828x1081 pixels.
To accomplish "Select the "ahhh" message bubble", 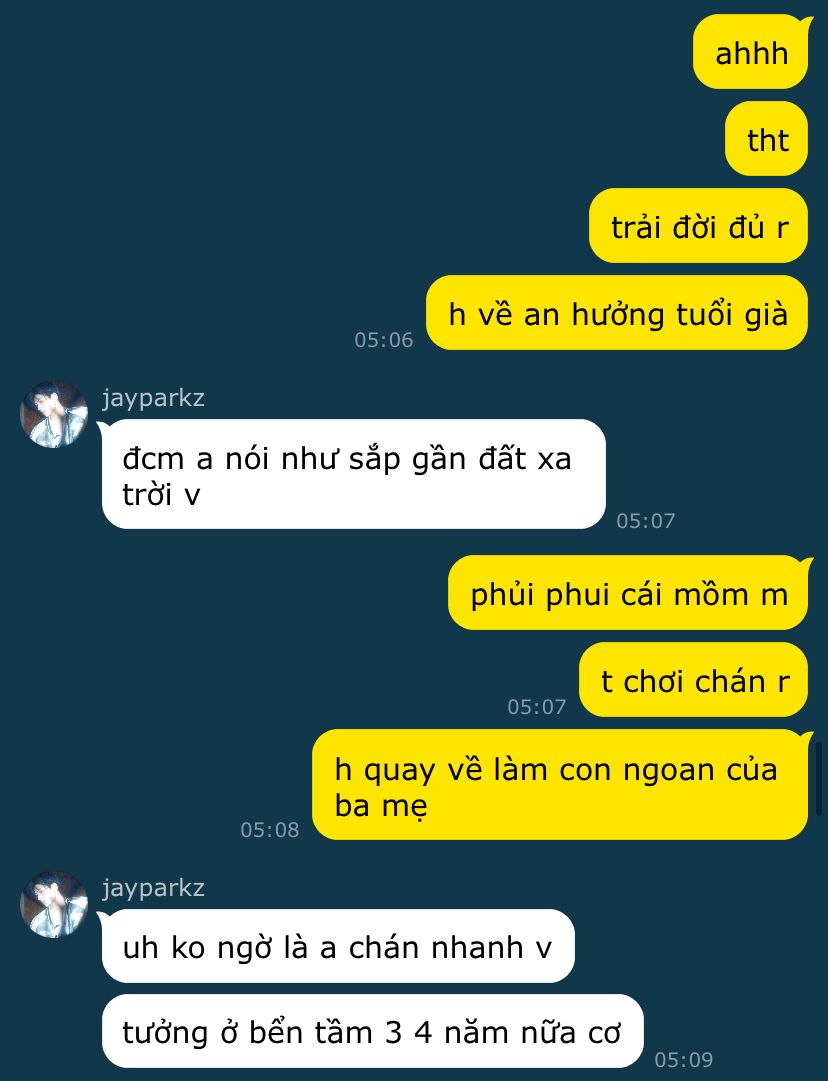I will coord(751,53).
